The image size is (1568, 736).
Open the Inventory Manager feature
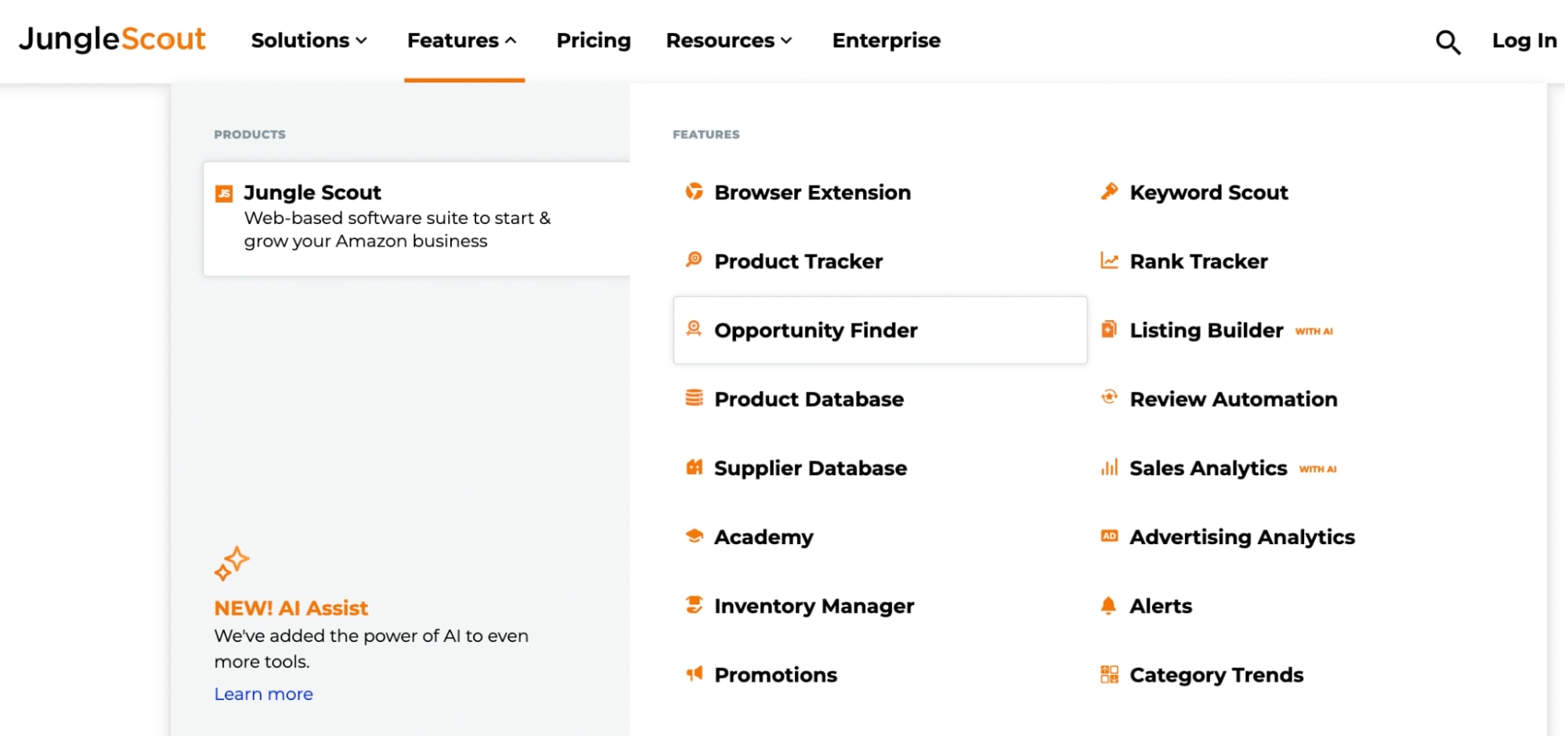coord(814,606)
